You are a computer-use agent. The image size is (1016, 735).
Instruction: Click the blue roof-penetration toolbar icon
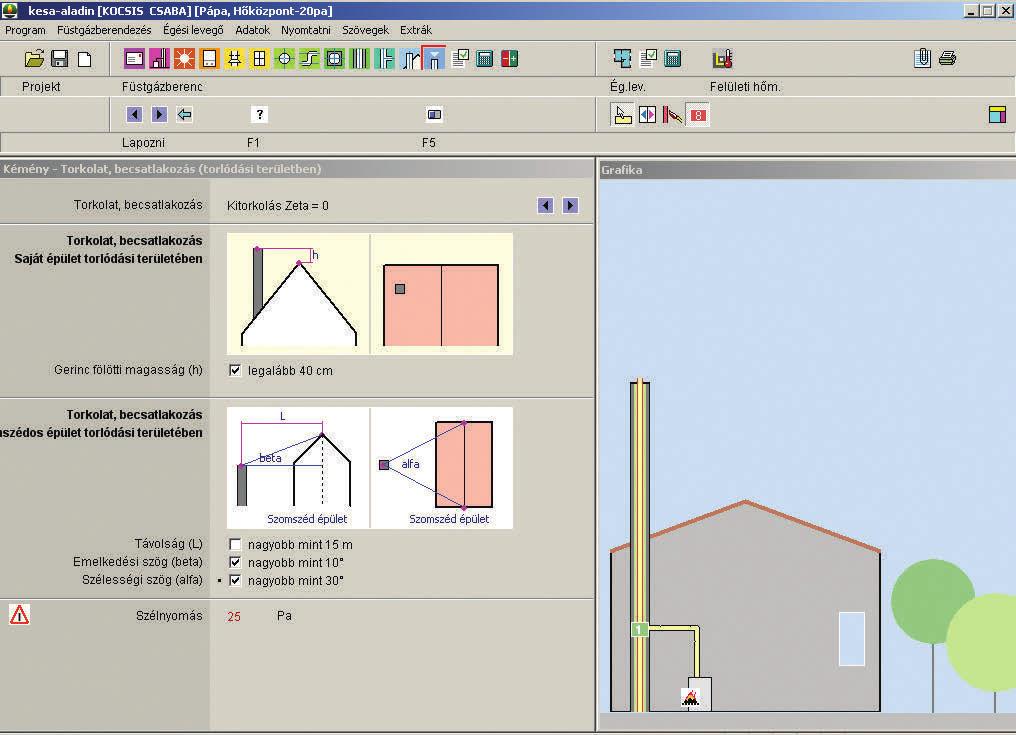click(x=410, y=59)
